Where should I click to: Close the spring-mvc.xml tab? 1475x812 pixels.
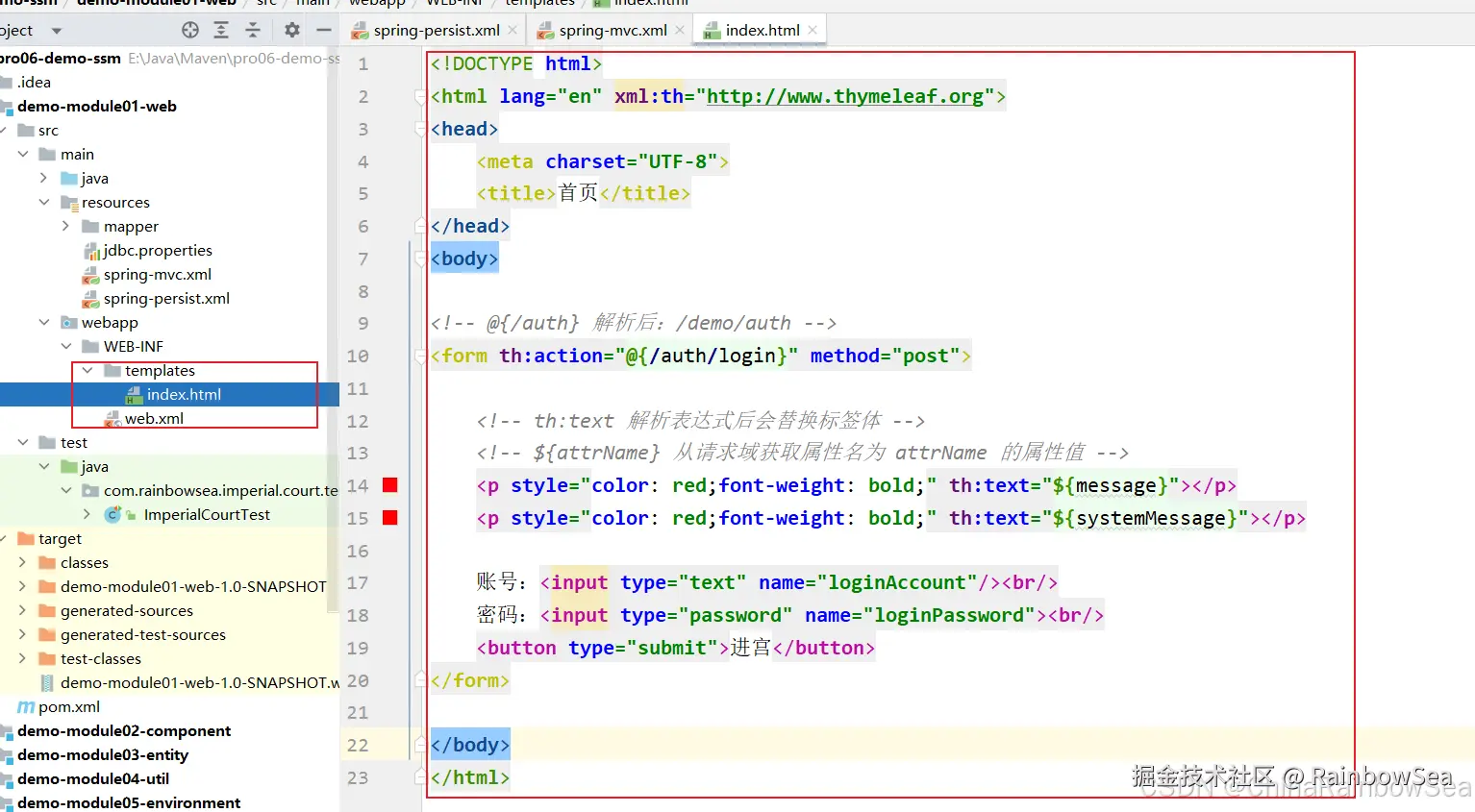680,30
